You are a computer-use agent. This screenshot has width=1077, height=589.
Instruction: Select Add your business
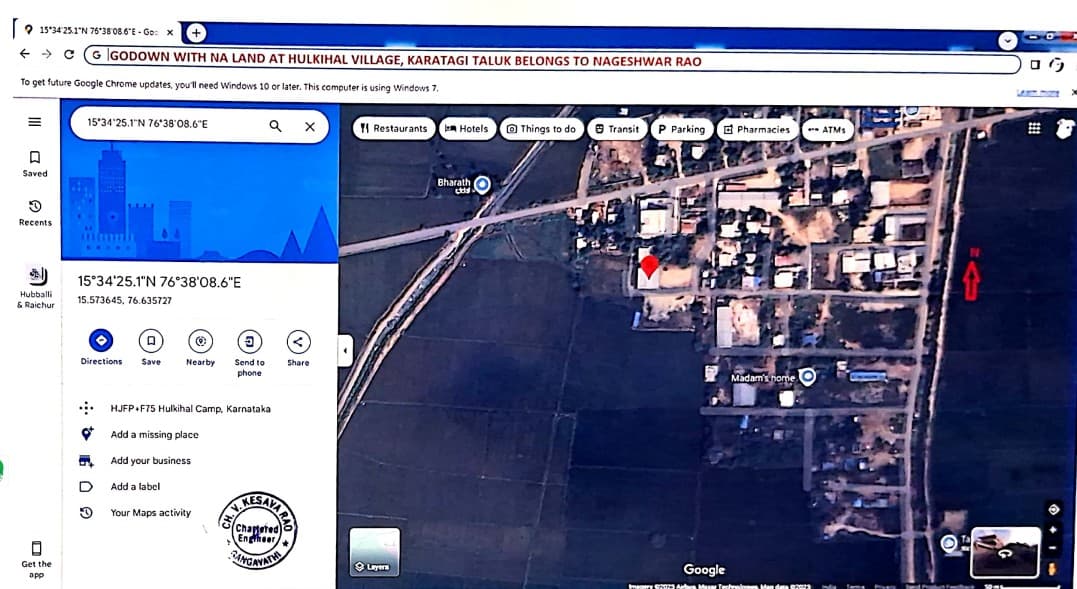[x=150, y=461]
